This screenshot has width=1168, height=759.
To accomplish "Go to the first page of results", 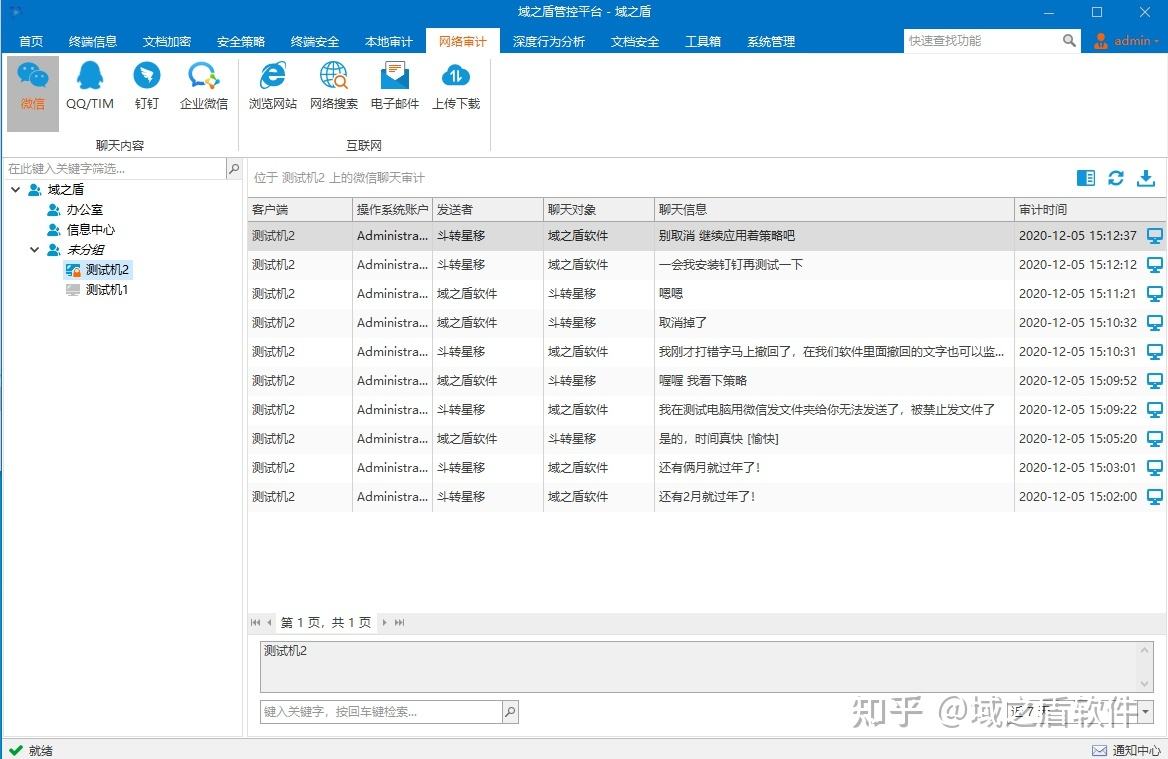I will click(256, 623).
